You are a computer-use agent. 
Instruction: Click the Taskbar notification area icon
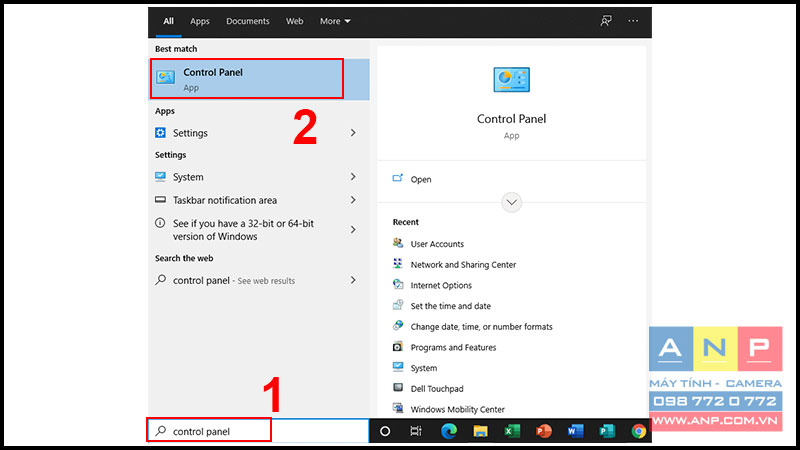(x=160, y=199)
